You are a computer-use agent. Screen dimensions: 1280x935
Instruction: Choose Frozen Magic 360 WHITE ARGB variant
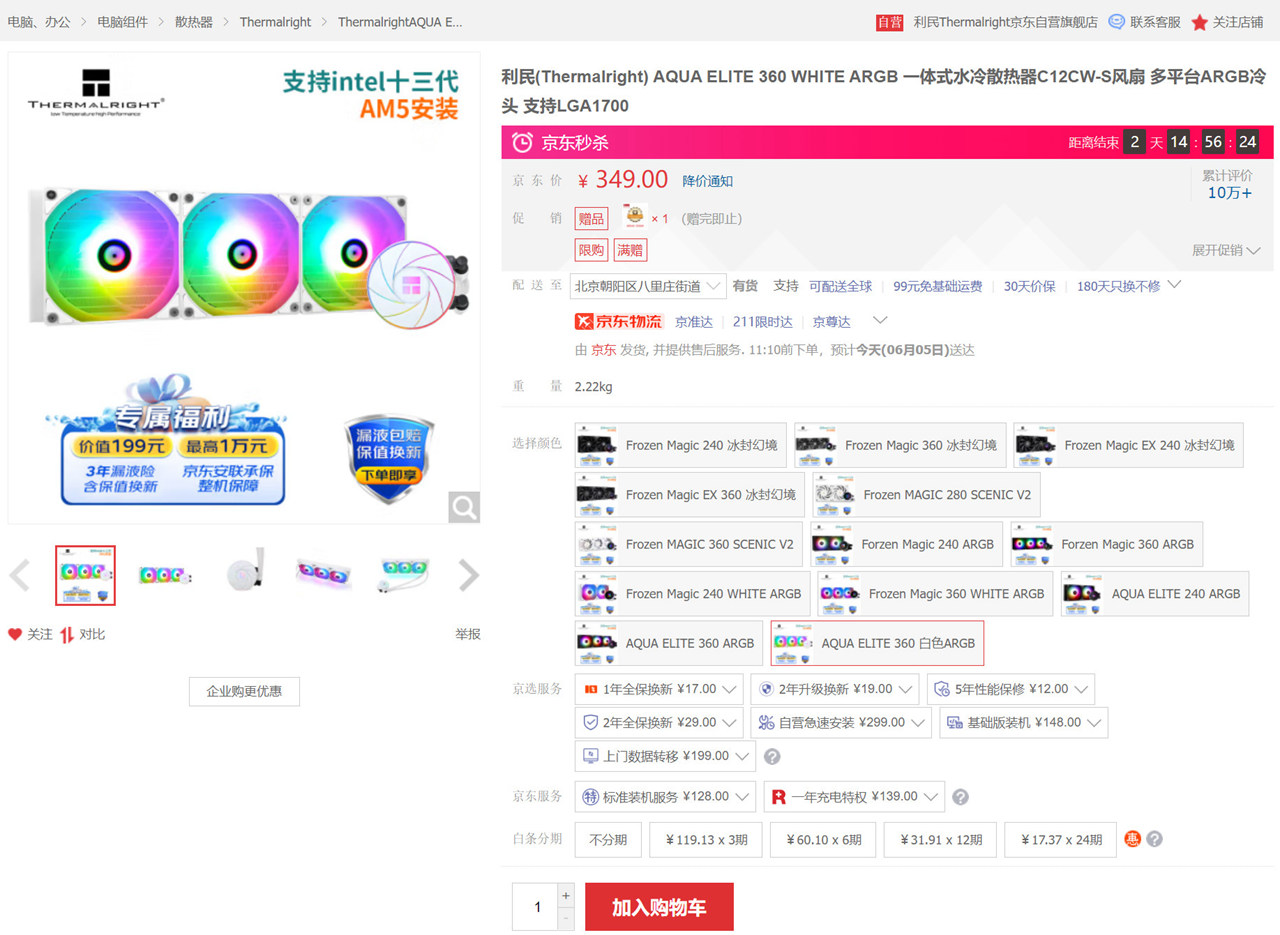pyautogui.click(x=936, y=593)
